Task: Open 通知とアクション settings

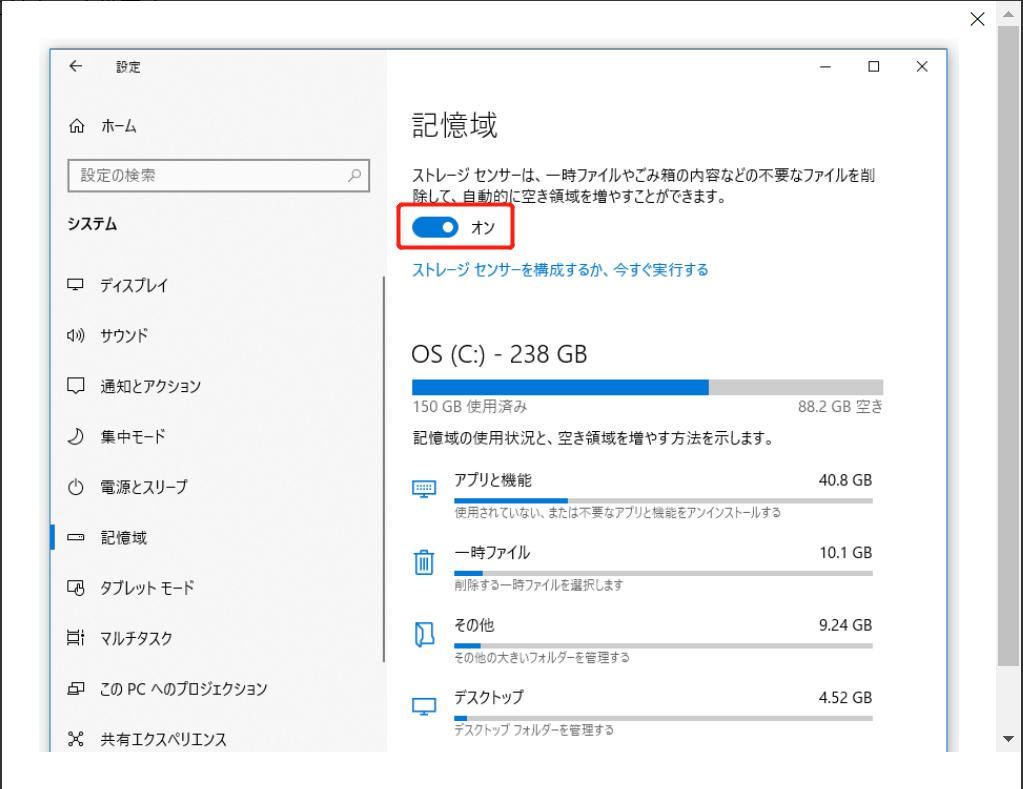Action: 151,386
